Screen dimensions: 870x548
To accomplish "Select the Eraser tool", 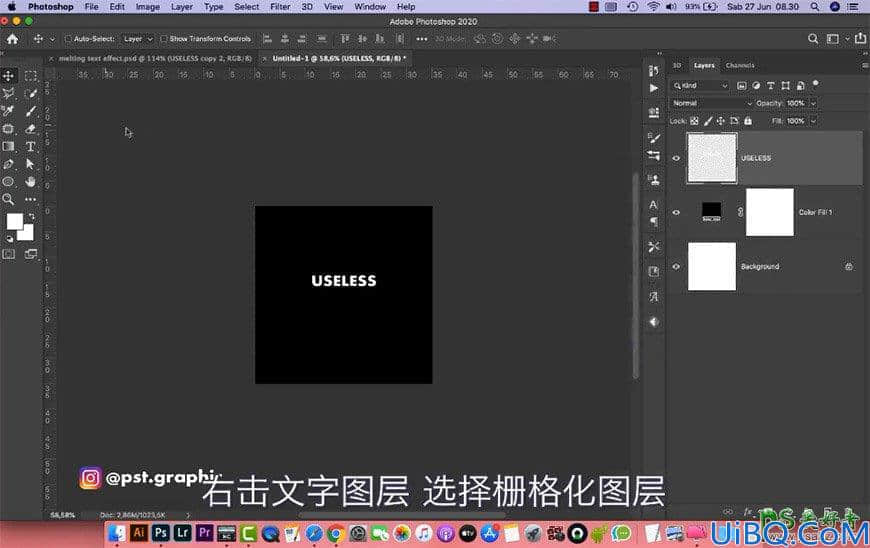I will (x=31, y=129).
